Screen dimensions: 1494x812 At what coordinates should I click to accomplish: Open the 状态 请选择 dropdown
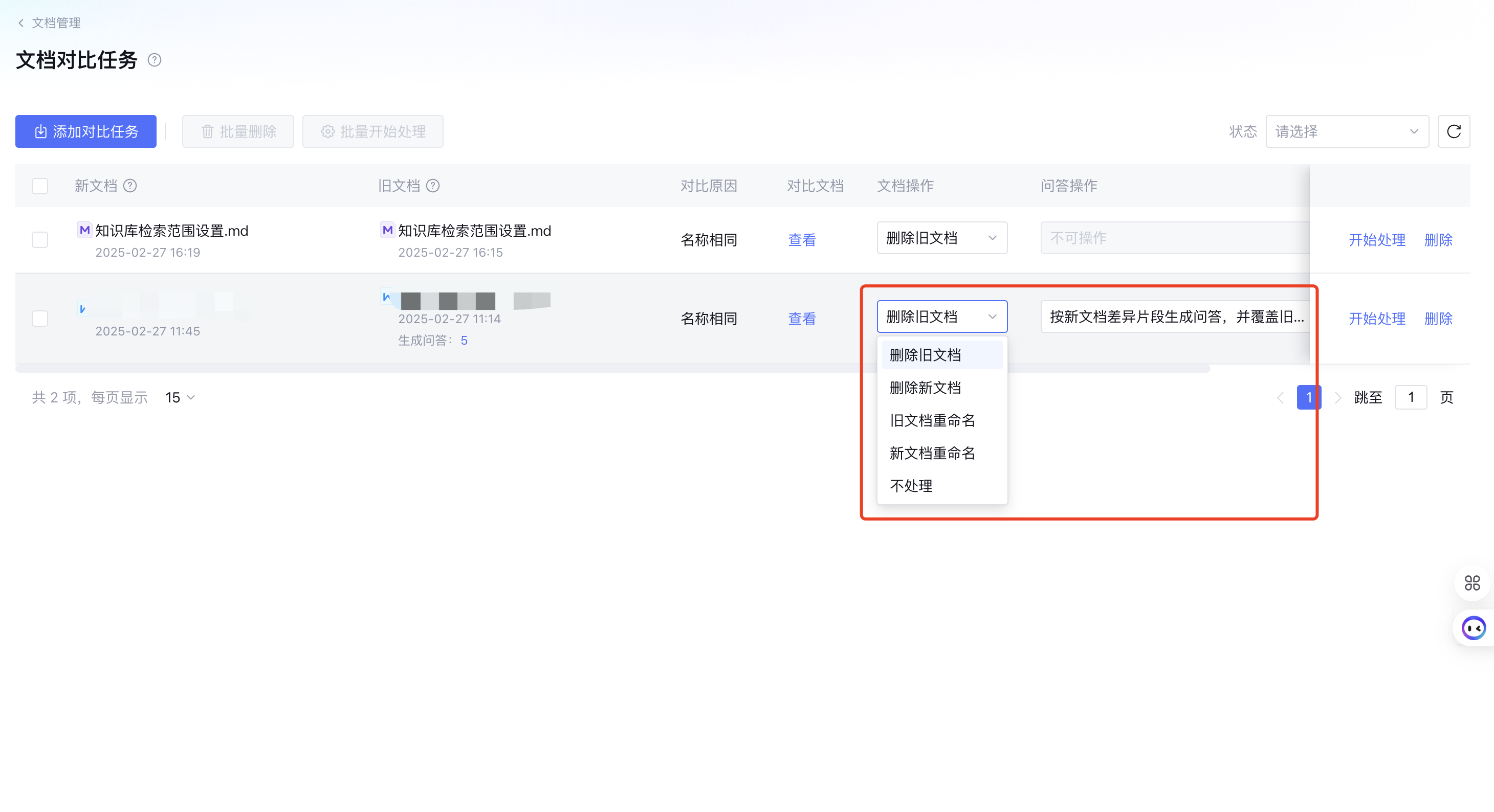(x=1346, y=131)
